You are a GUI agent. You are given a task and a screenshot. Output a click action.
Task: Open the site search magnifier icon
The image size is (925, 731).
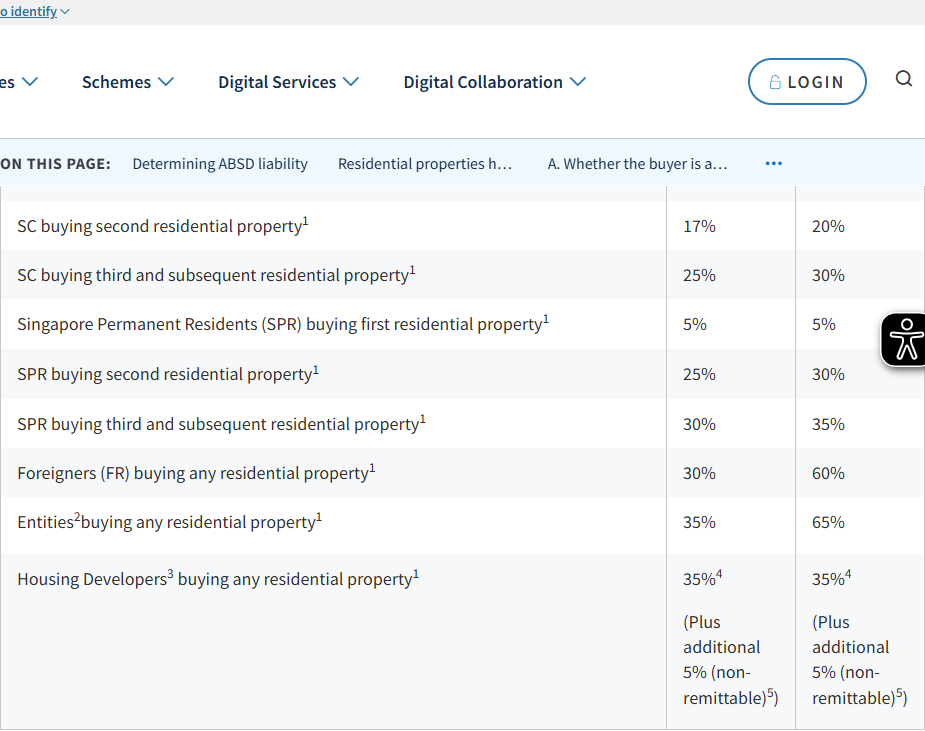903,79
